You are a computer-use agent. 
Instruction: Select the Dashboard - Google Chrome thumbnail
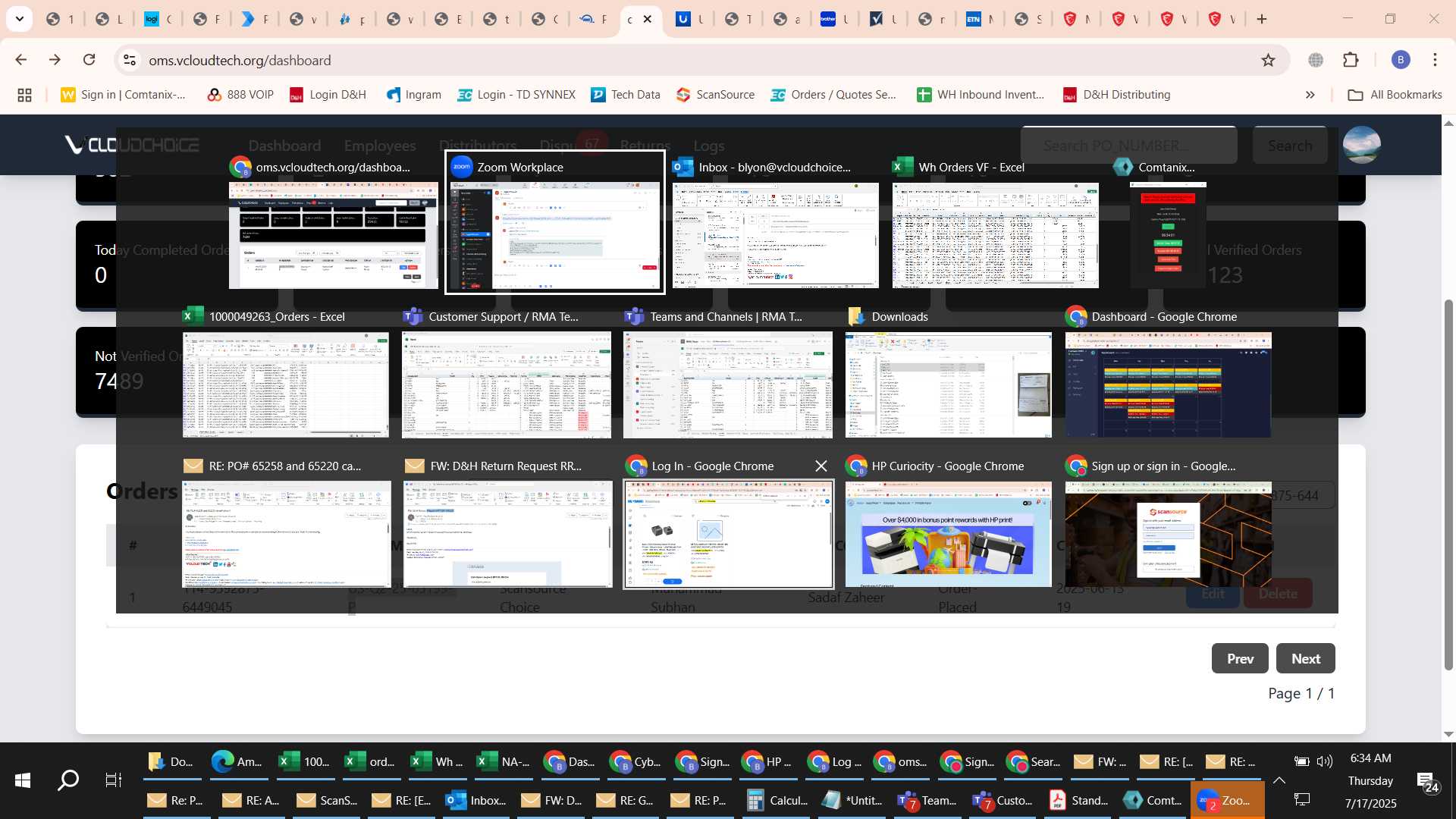[x=1169, y=384]
